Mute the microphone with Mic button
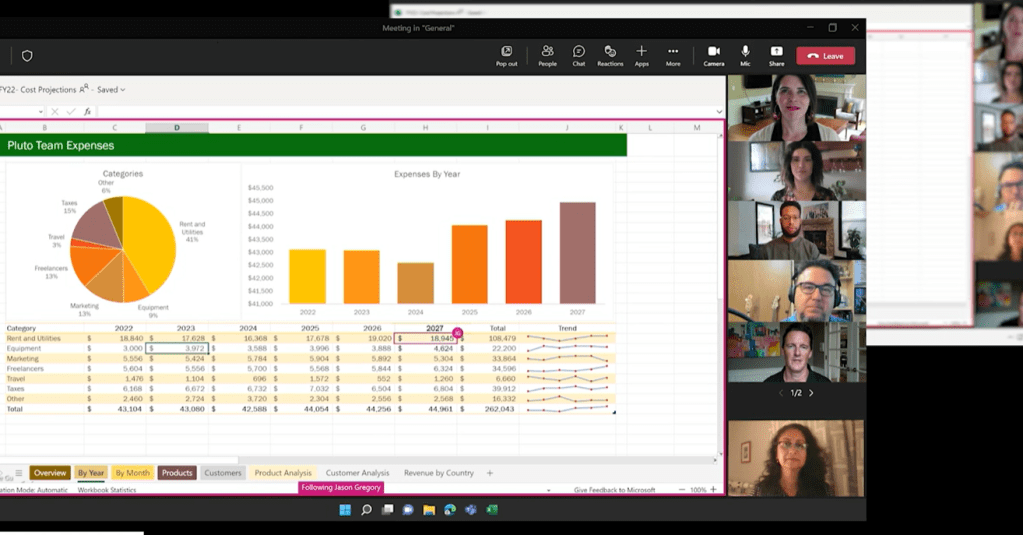Screen dimensions: 1023x535 coord(745,51)
